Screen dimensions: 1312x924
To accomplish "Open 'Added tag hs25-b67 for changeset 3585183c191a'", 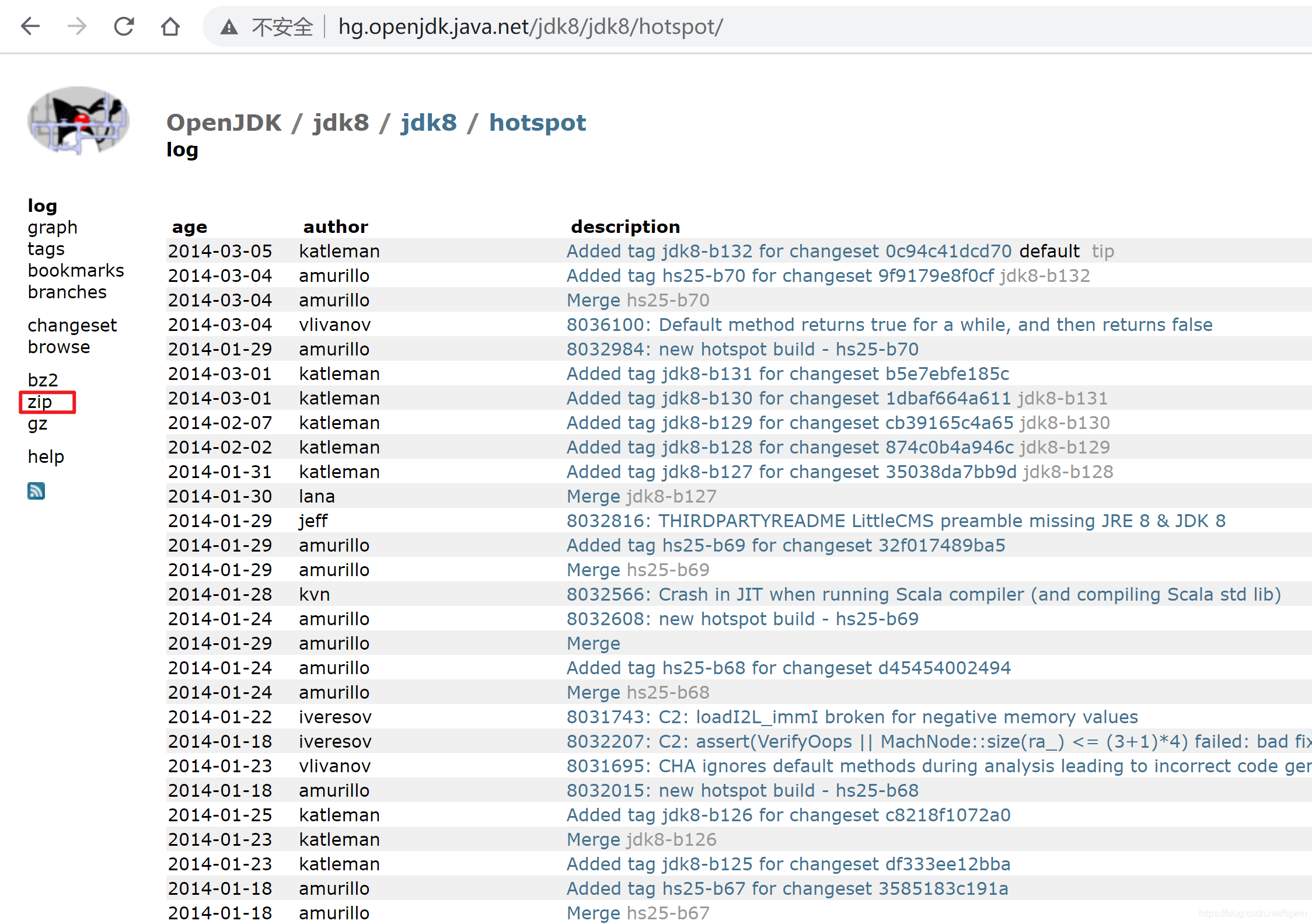I will pos(787,888).
